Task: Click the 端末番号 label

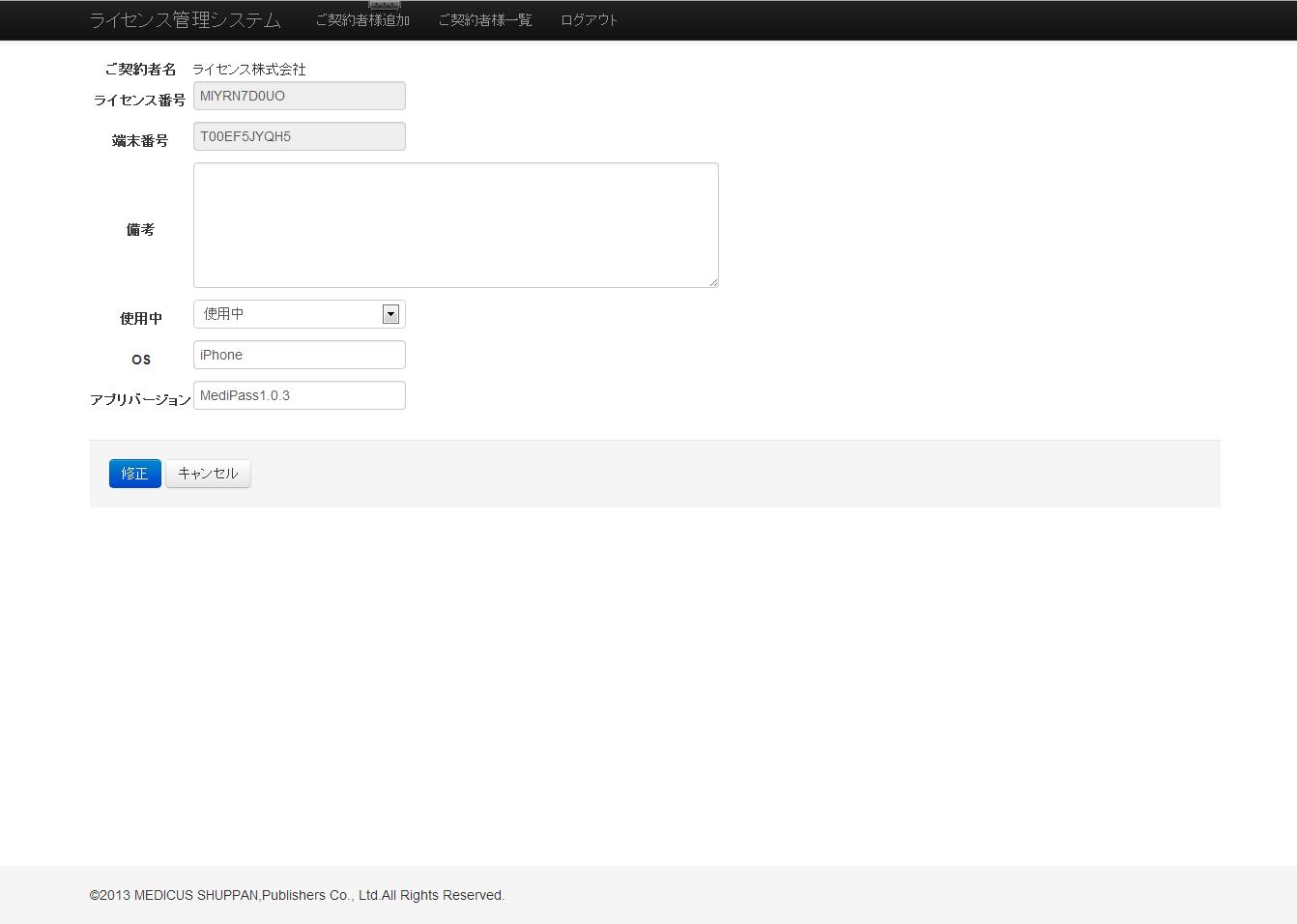Action: click(140, 141)
